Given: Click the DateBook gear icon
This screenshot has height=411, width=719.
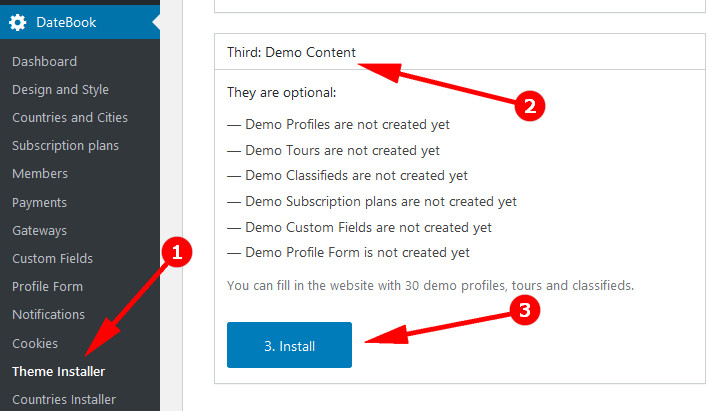Looking at the screenshot, I should pos(18,22).
